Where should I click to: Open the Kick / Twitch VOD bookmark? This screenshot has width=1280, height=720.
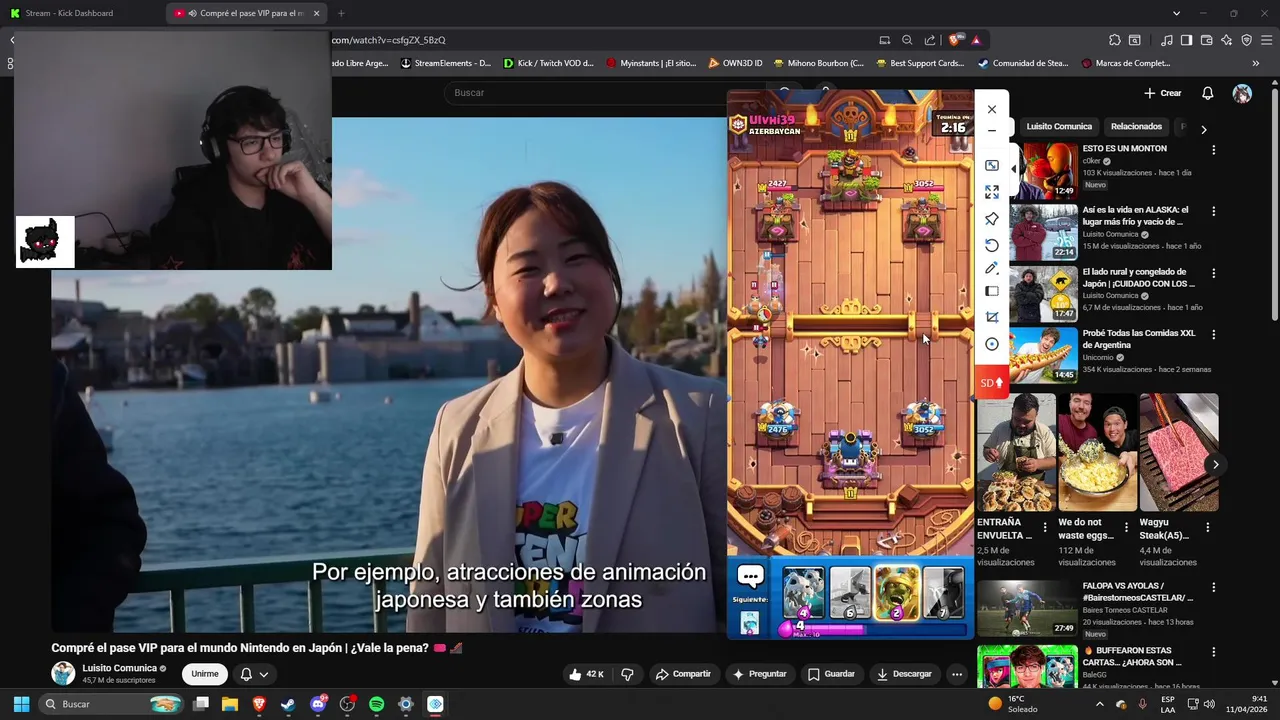(548, 63)
